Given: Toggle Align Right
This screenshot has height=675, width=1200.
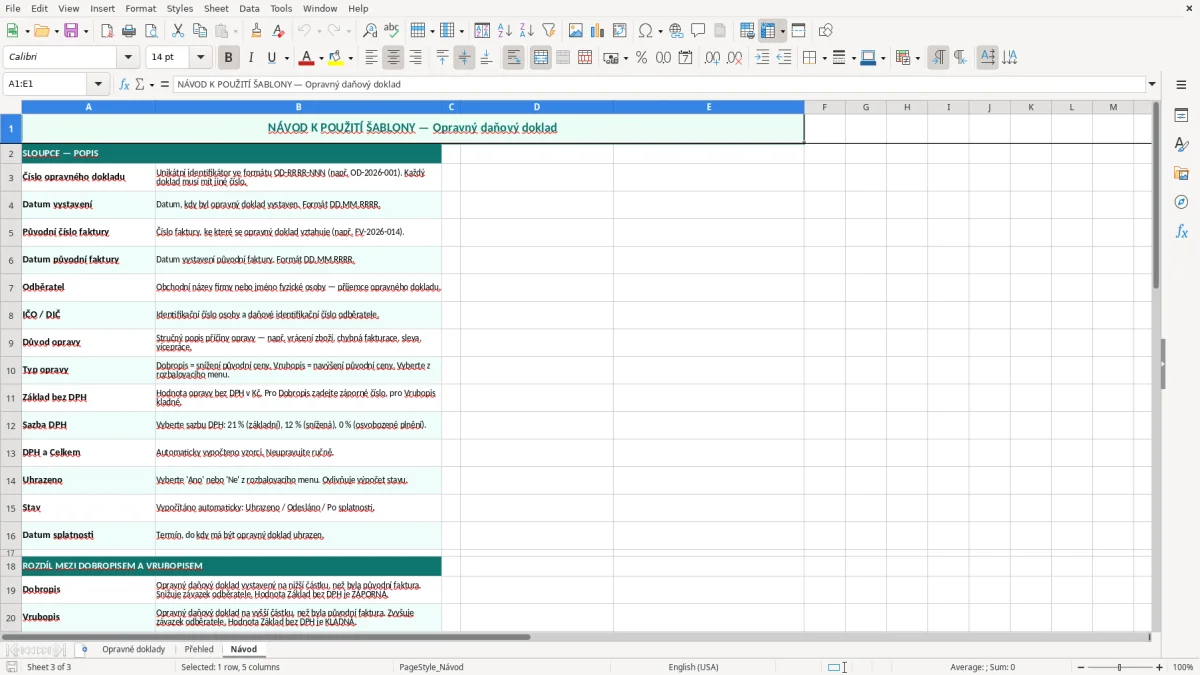Looking at the screenshot, I should pyautogui.click(x=415, y=58).
